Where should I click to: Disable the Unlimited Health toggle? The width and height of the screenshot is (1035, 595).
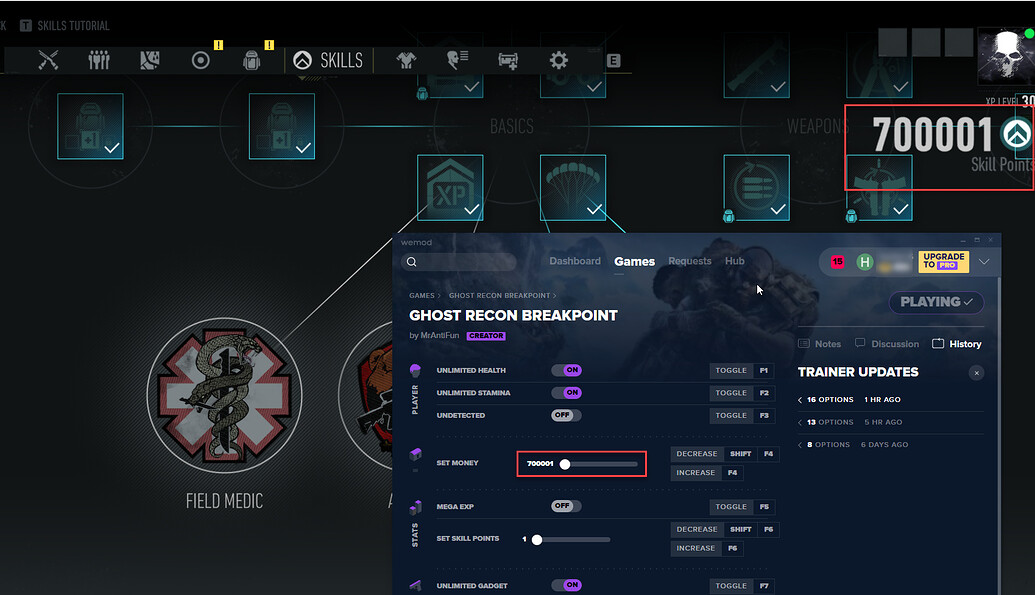pos(567,370)
